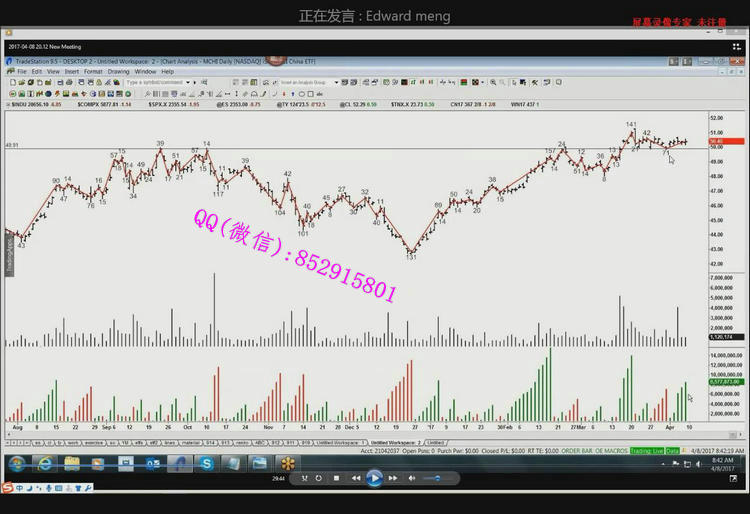Open Internet Explorer from the taskbar
750x514 pixels.
[x=45, y=463]
